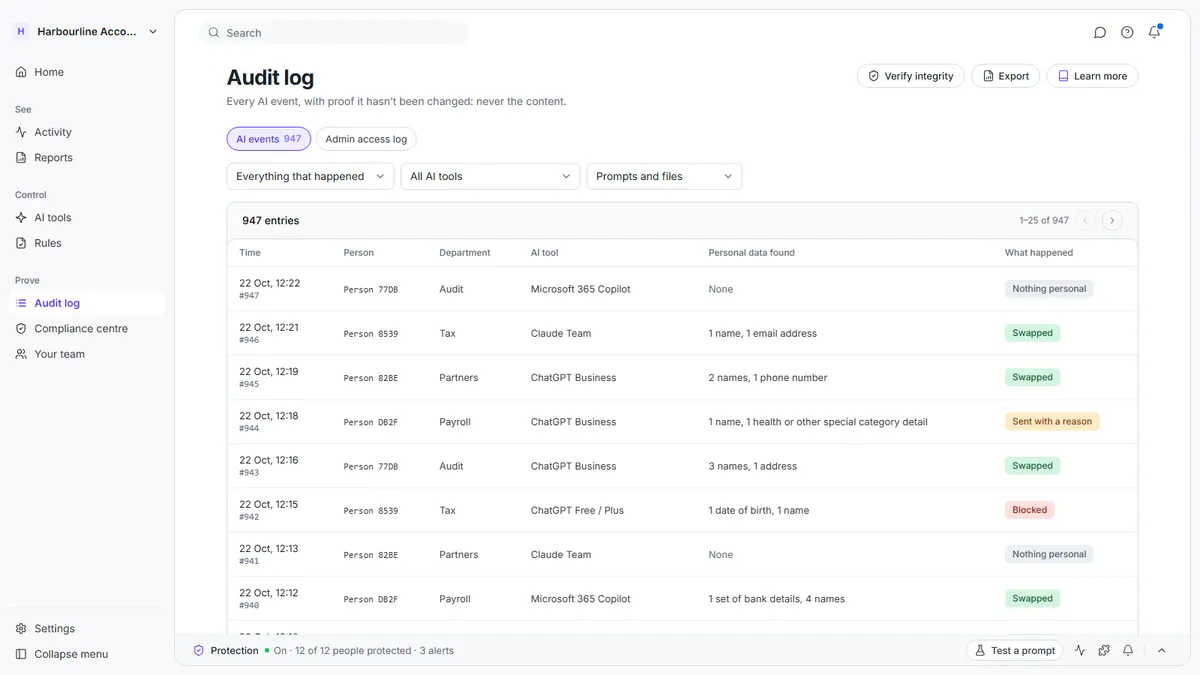1200x675 pixels.
Task: Click the Person column header
Action: click(x=358, y=253)
